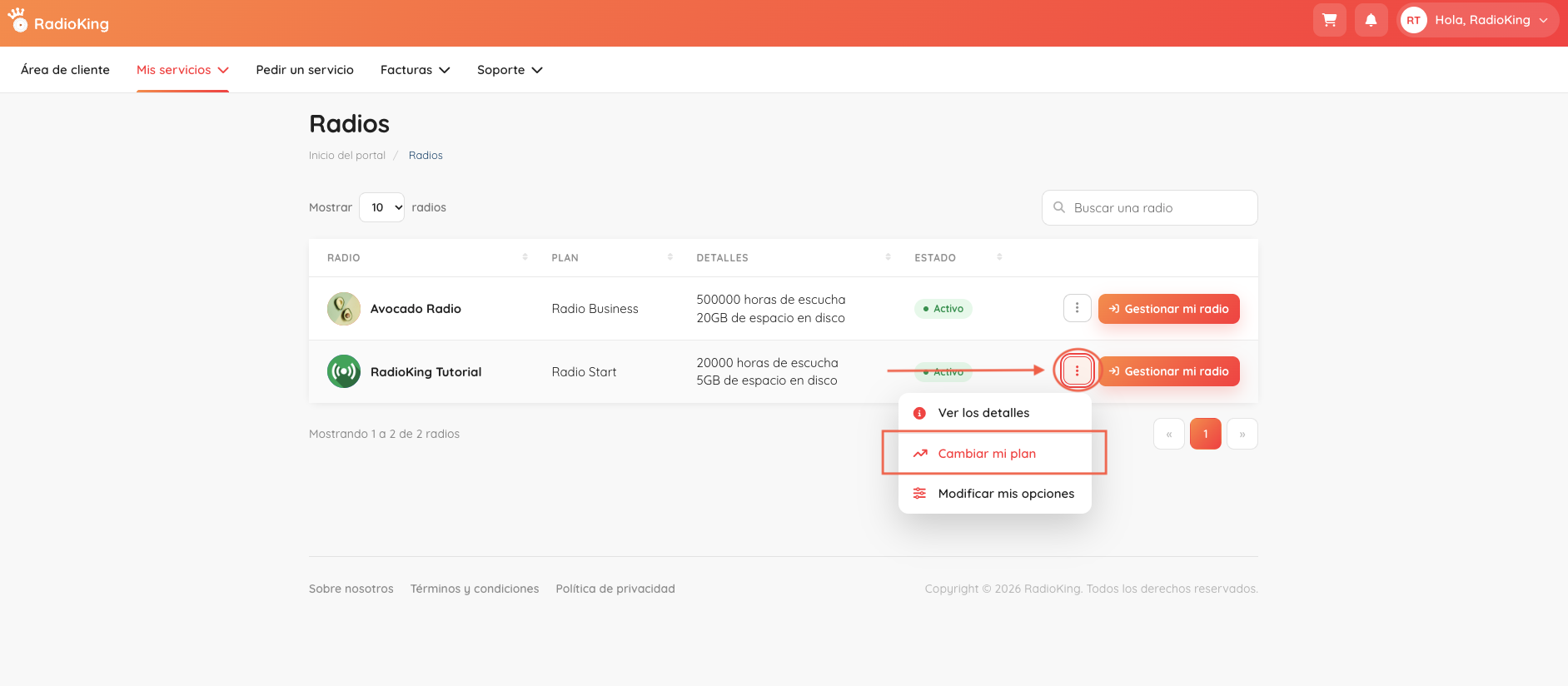Viewport: 1568px width, 686px height.
Task: Click Gestionar mi radio for Avocado Radio
Action: click(1168, 309)
